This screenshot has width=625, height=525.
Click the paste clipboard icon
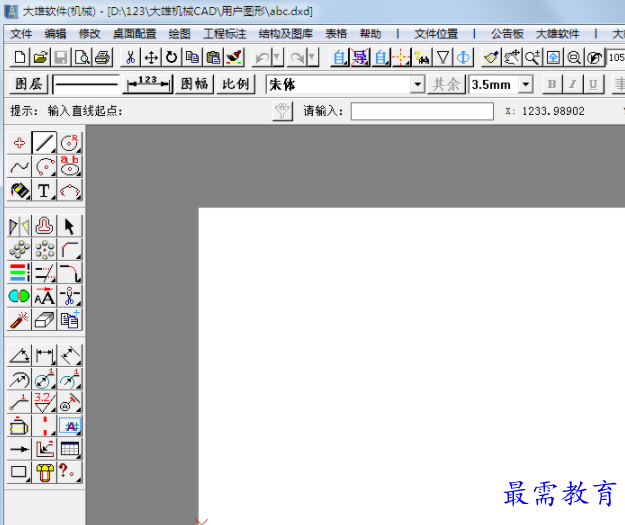(x=213, y=58)
